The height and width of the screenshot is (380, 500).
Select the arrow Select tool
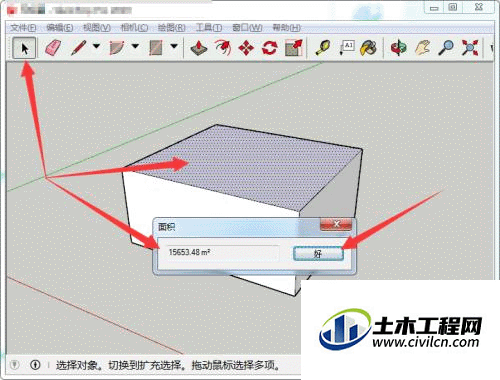coord(24,48)
